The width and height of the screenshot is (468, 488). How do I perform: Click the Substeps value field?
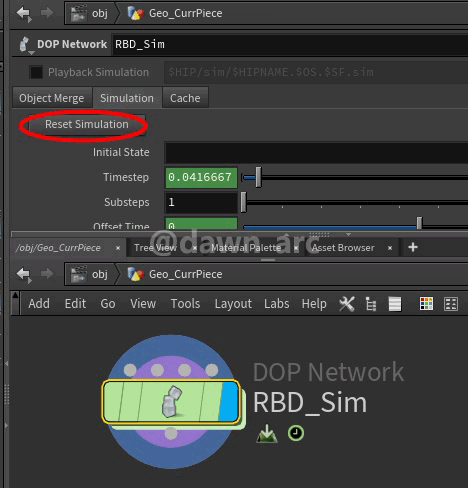point(201,202)
